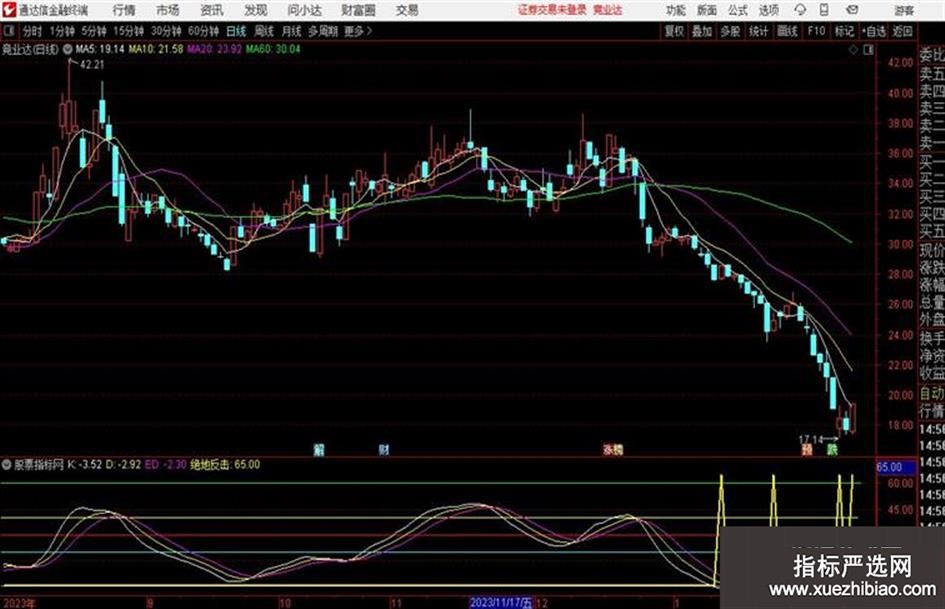Click the 财 marker below the chart
The width and height of the screenshot is (945, 609).
384,449
